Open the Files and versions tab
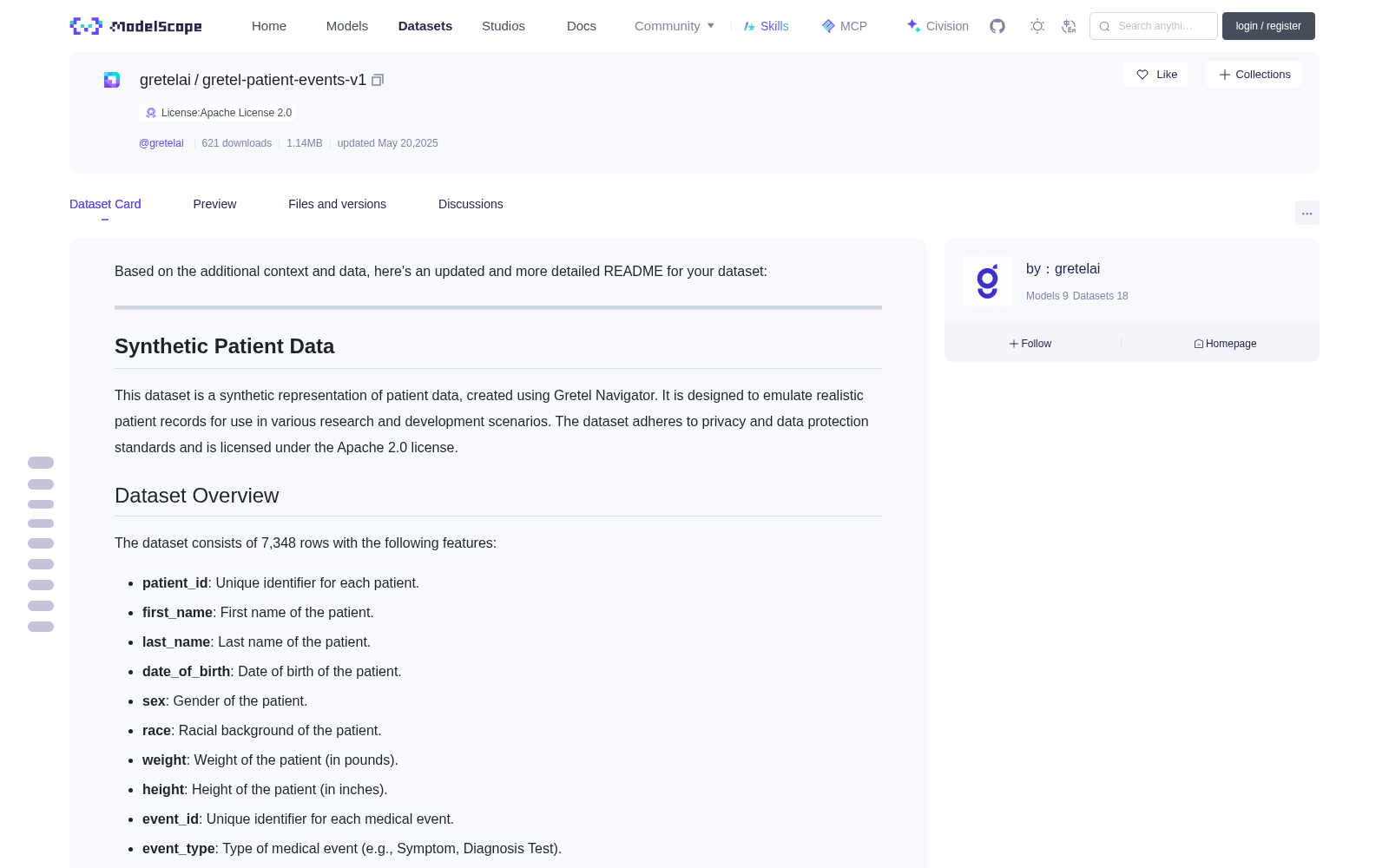 click(x=337, y=204)
